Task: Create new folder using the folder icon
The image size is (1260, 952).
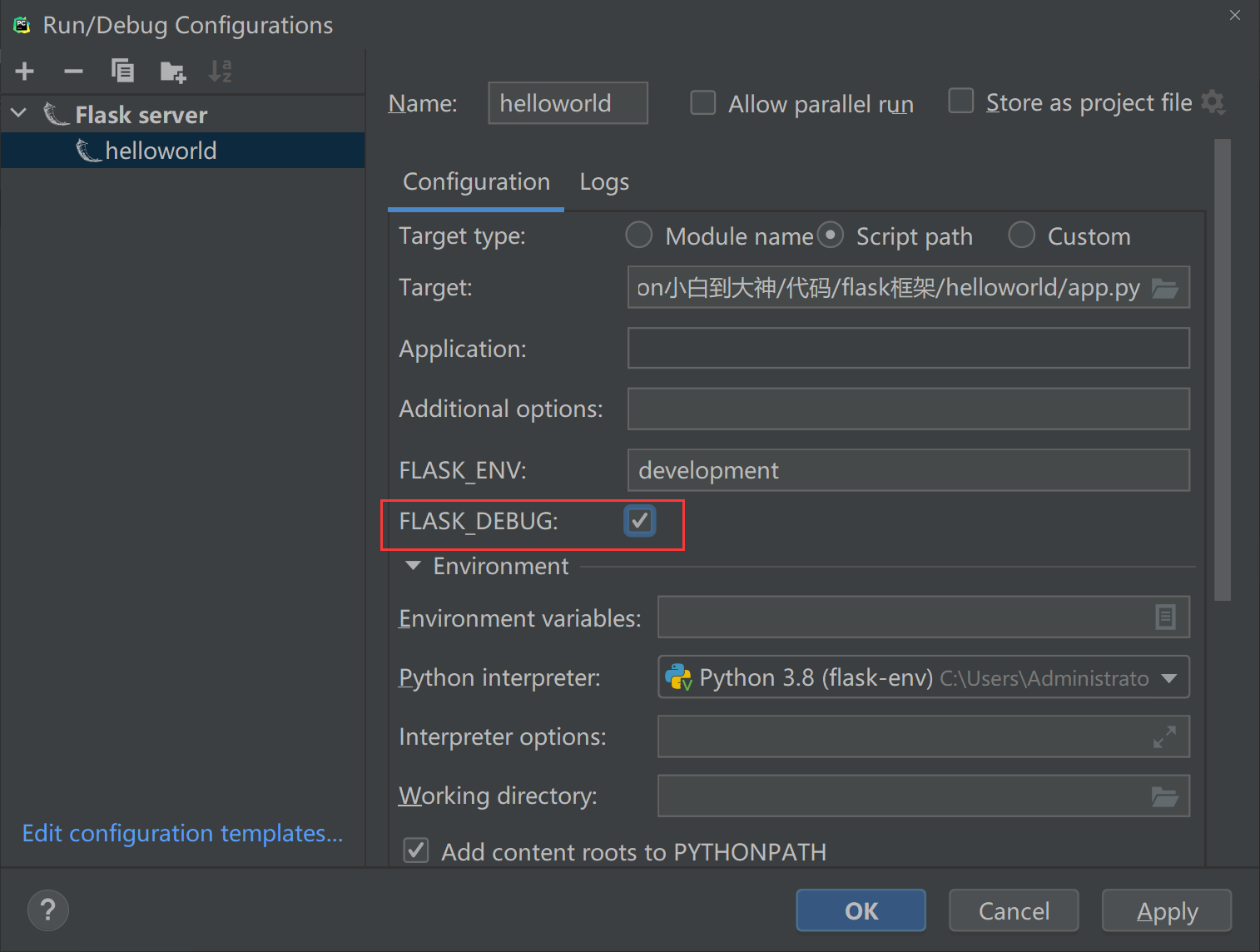Action: [x=172, y=72]
